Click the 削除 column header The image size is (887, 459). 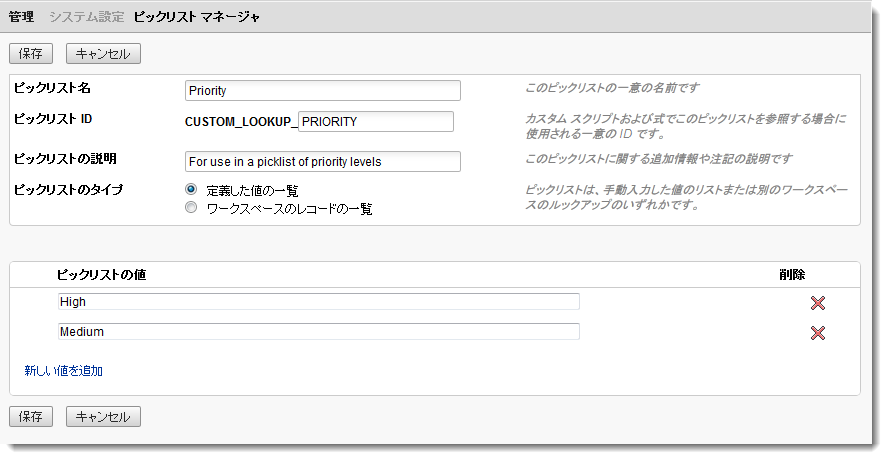(792, 275)
